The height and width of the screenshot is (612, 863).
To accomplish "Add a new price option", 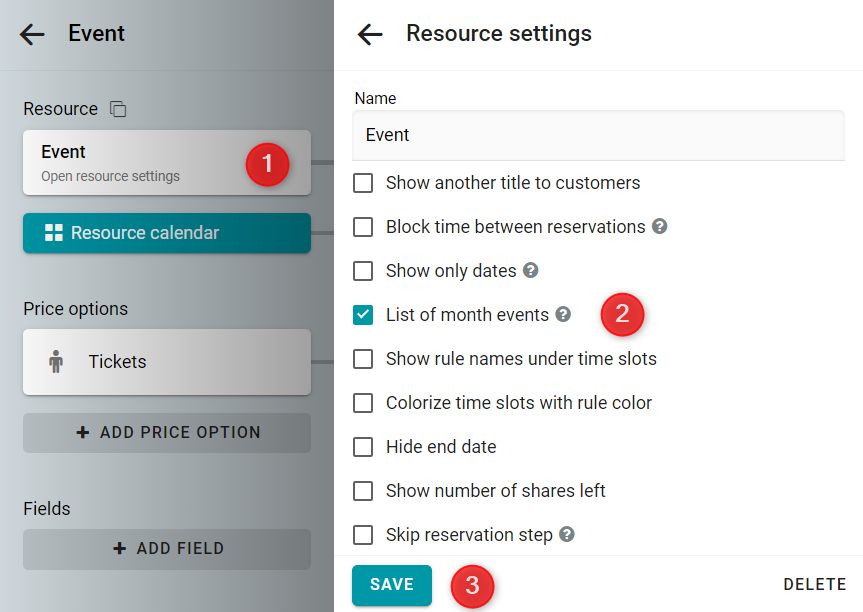I will pos(167,433).
